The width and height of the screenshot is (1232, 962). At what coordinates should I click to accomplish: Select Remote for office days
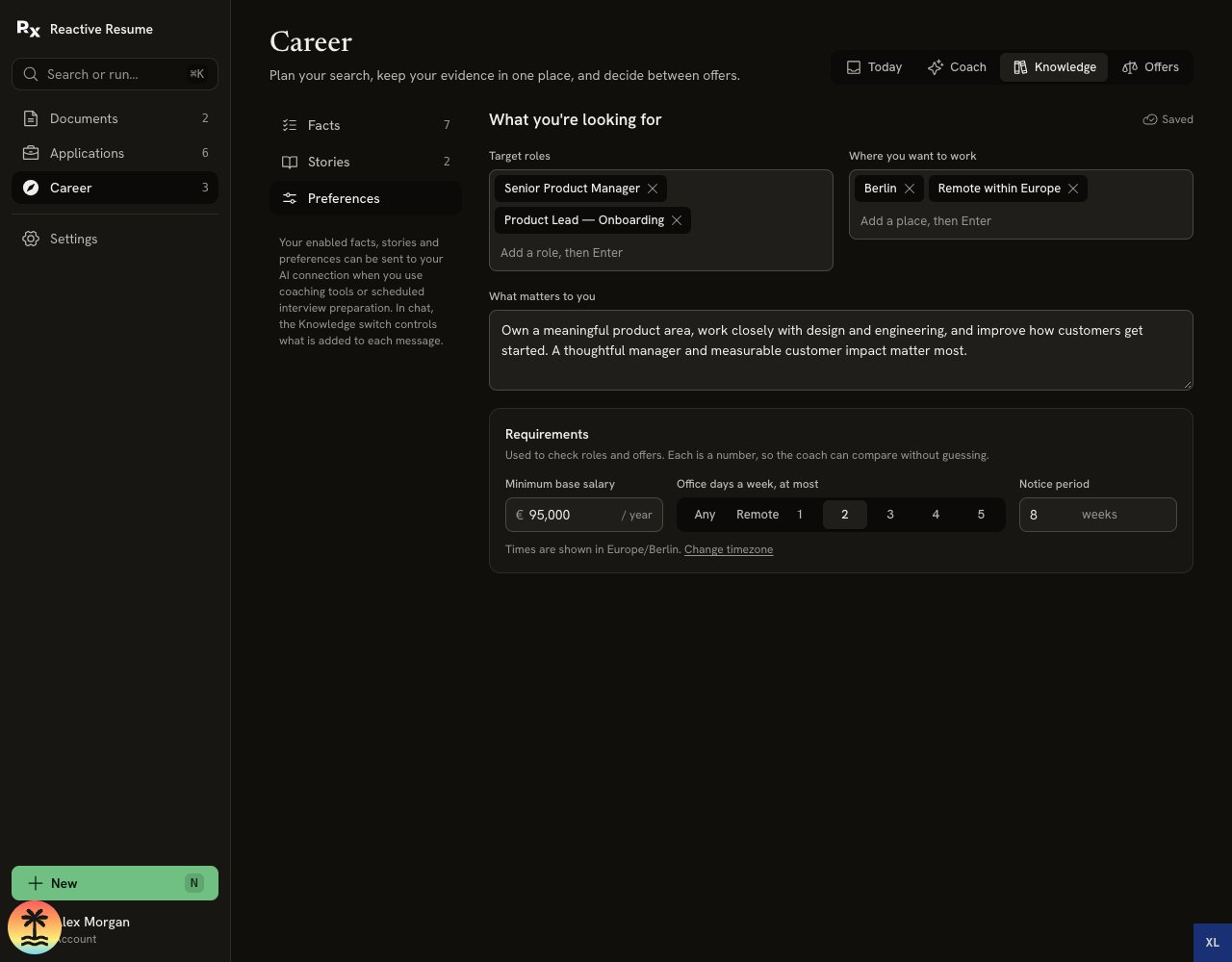(x=757, y=515)
